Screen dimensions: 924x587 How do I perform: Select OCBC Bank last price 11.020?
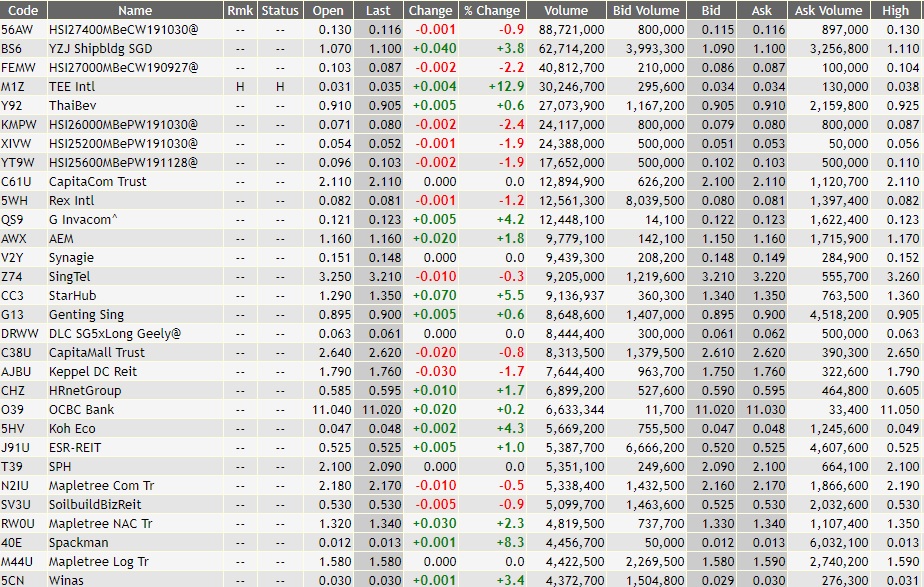(x=381, y=410)
